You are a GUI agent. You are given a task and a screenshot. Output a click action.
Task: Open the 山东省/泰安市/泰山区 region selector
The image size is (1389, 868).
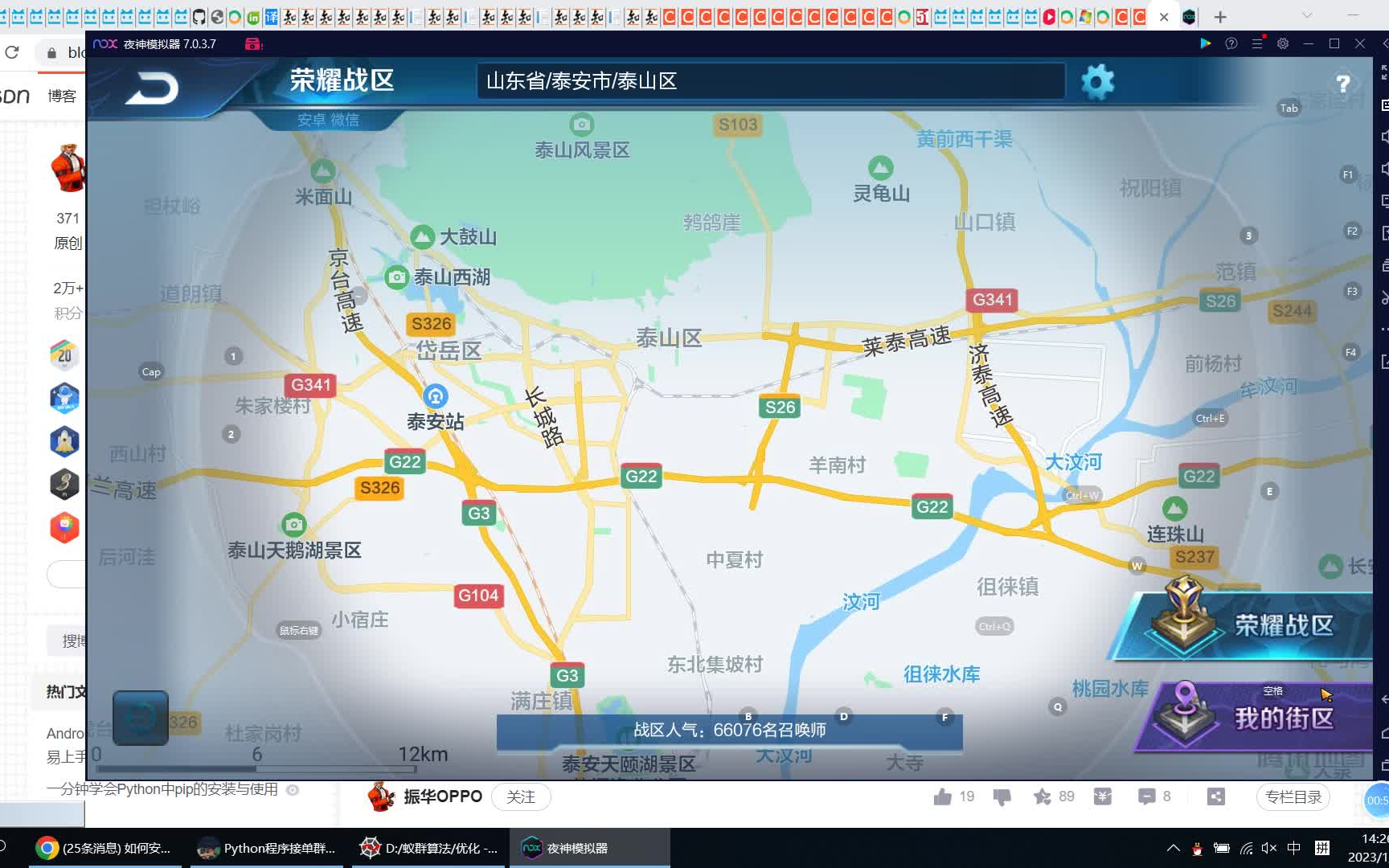click(x=769, y=81)
